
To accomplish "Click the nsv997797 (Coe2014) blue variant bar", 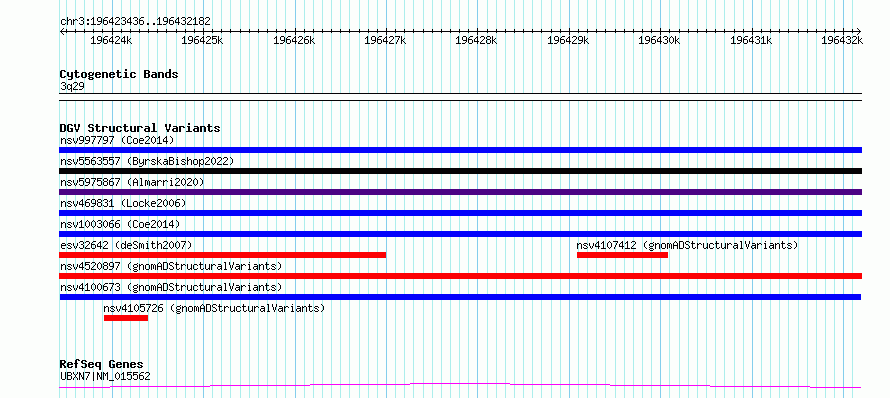I will [x=460, y=150].
